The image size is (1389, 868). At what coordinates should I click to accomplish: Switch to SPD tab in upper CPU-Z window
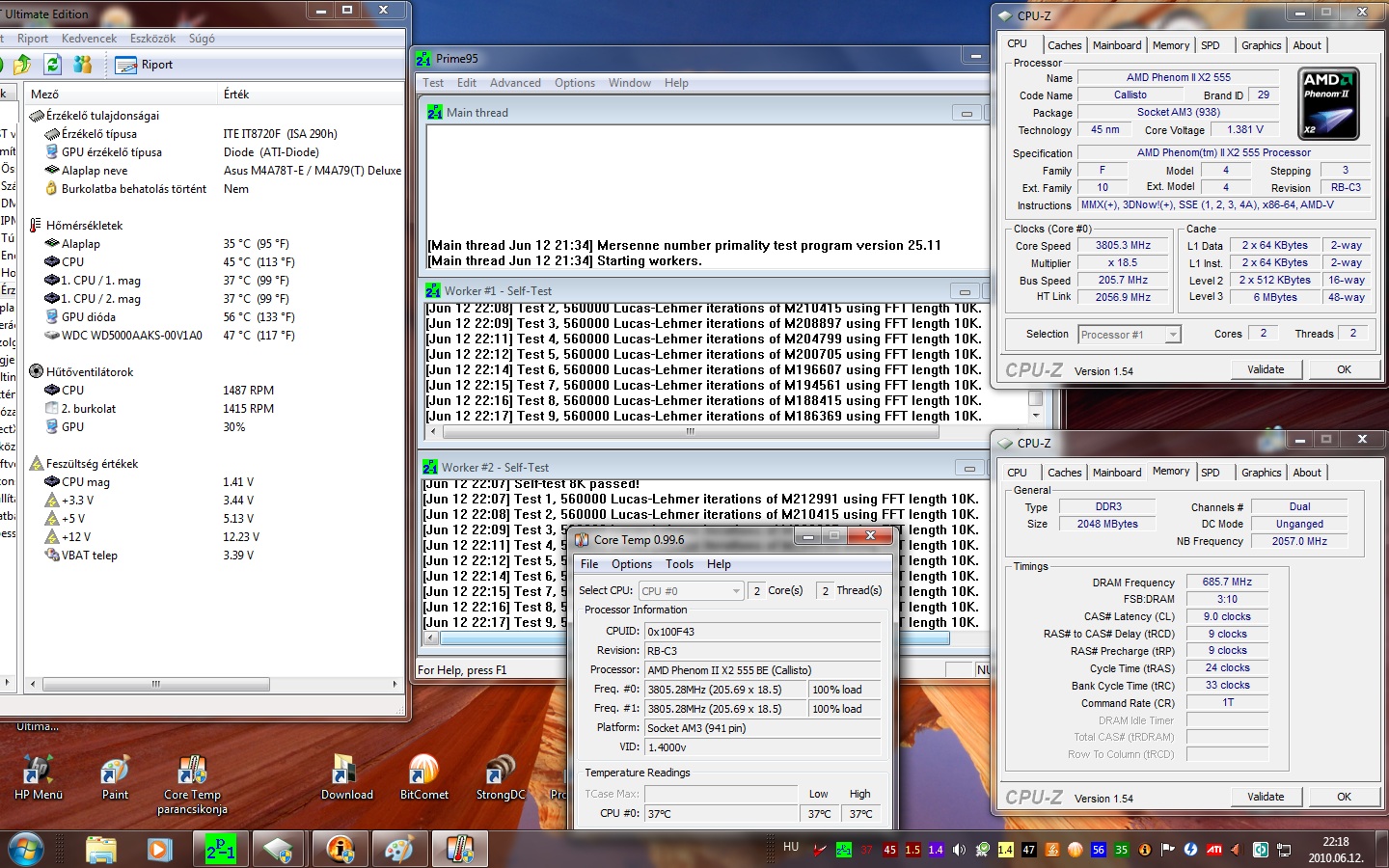(x=1211, y=45)
